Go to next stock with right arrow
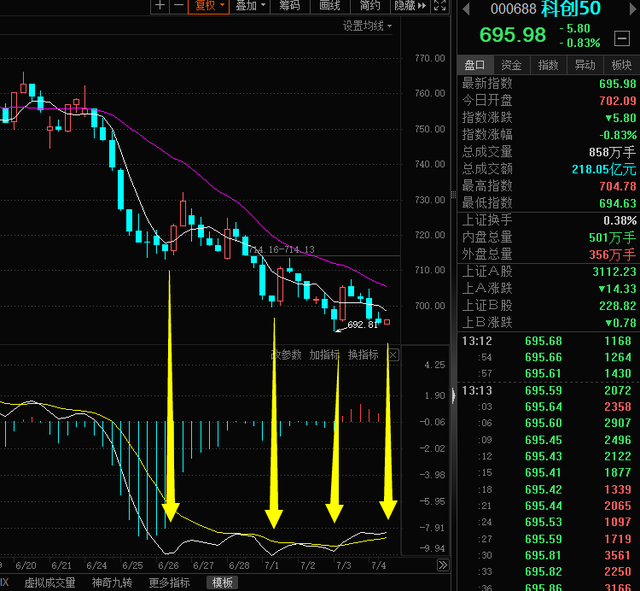 (635, 9)
